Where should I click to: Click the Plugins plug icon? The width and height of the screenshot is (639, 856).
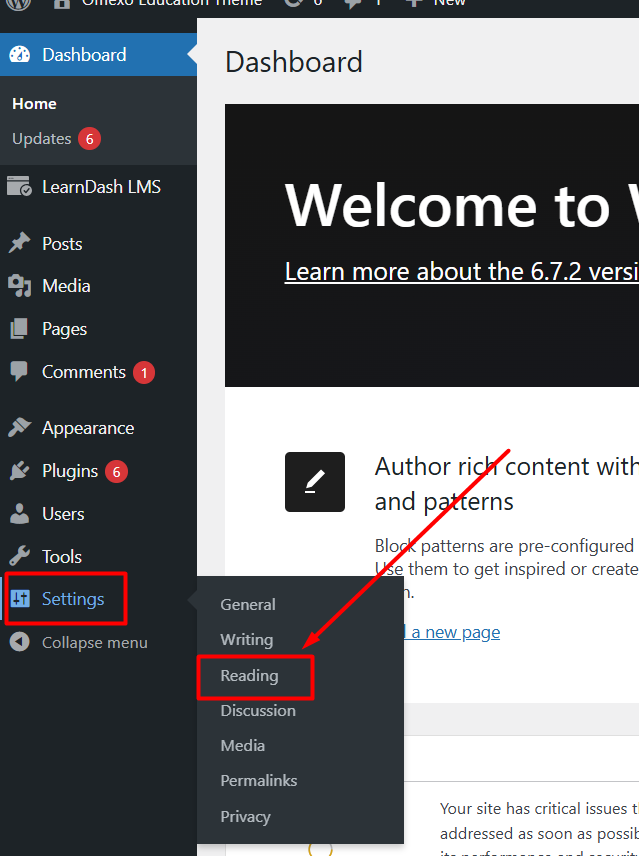coord(20,471)
